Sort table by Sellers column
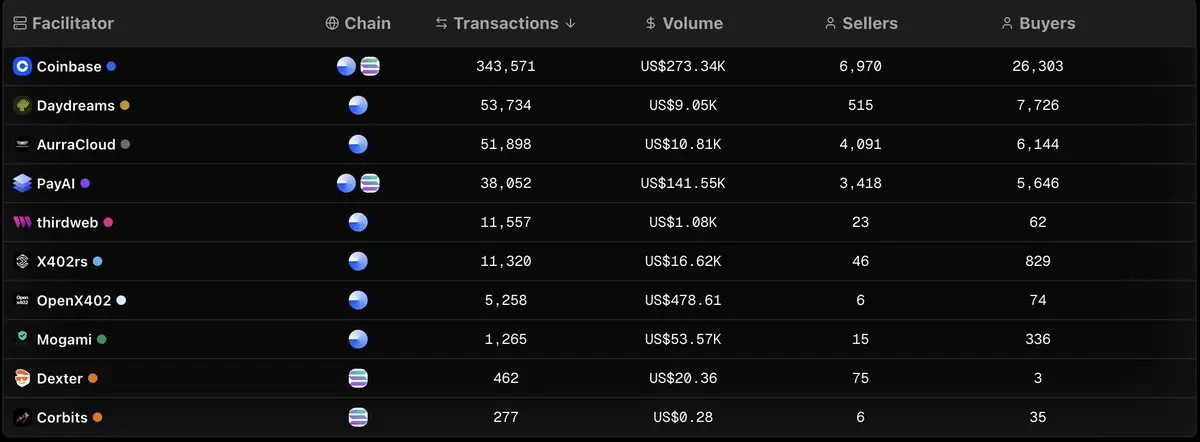Viewport: 1200px width, 442px height. point(861,23)
